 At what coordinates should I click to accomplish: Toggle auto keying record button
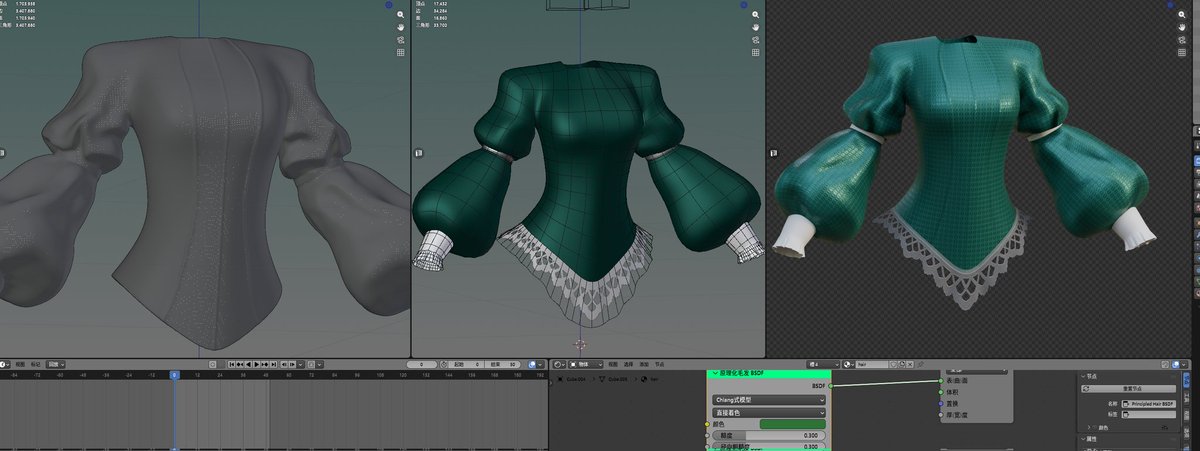pyautogui.click(x=212, y=364)
